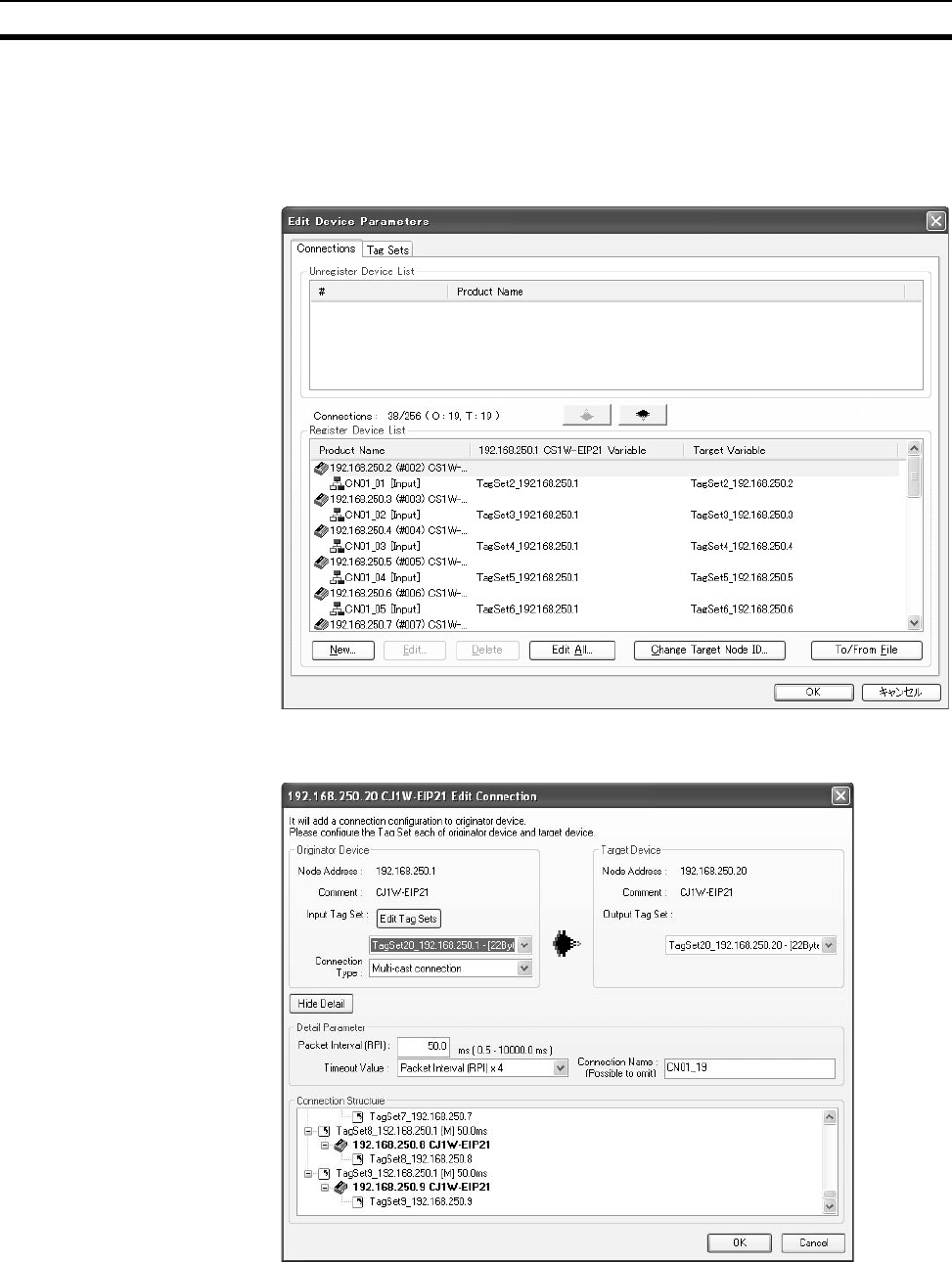Image resolution: width=952 pixels, height=1262 pixels.
Task: Select device 192.168.250.3 (#003) row icon
Action: [321, 499]
